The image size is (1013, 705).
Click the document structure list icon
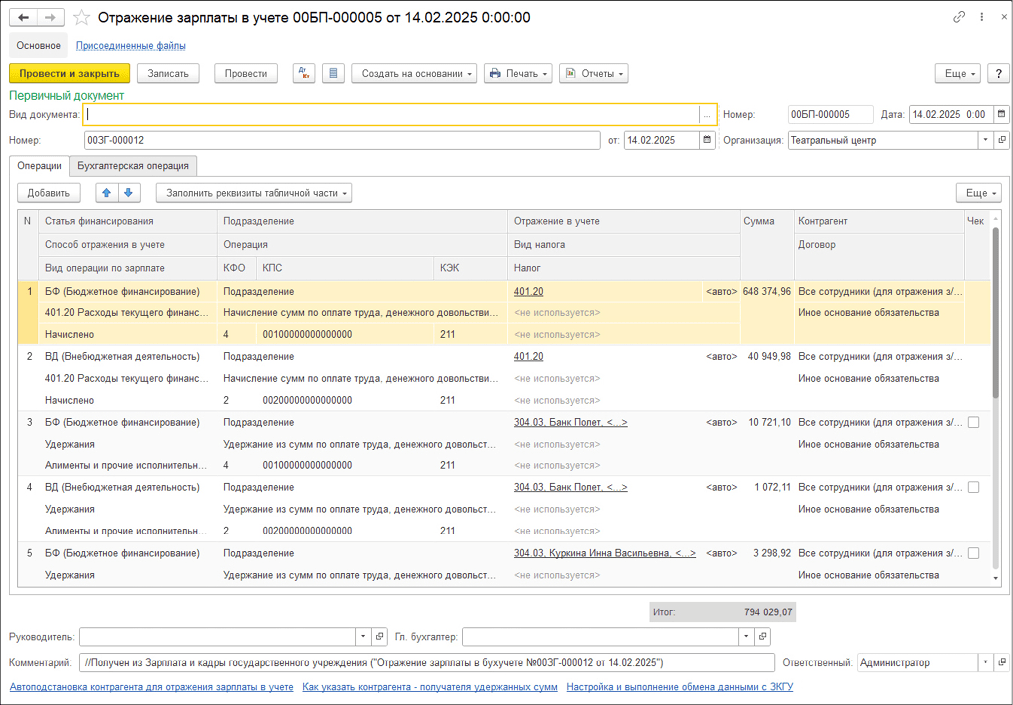pos(333,73)
